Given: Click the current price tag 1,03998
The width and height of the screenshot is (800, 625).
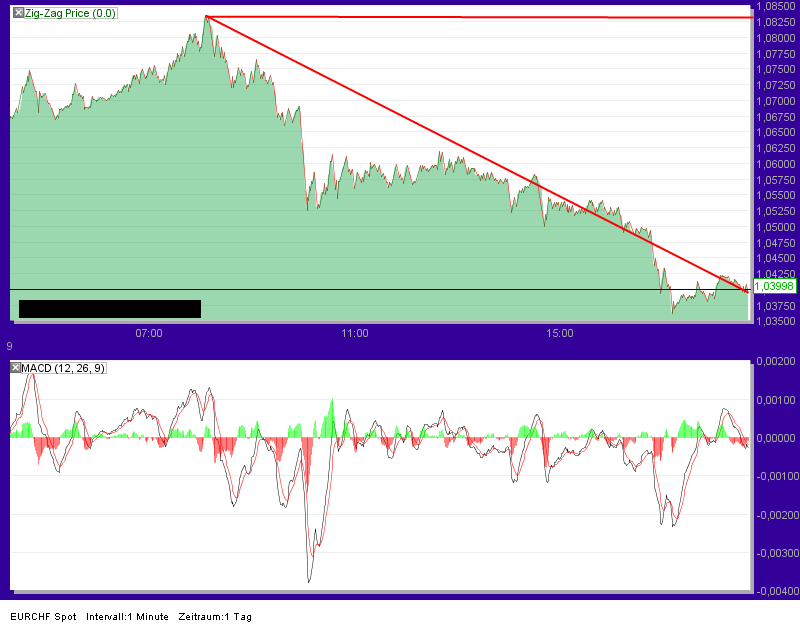Looking at the screenshot, I should pyautogui.click(x=774, y=286).
